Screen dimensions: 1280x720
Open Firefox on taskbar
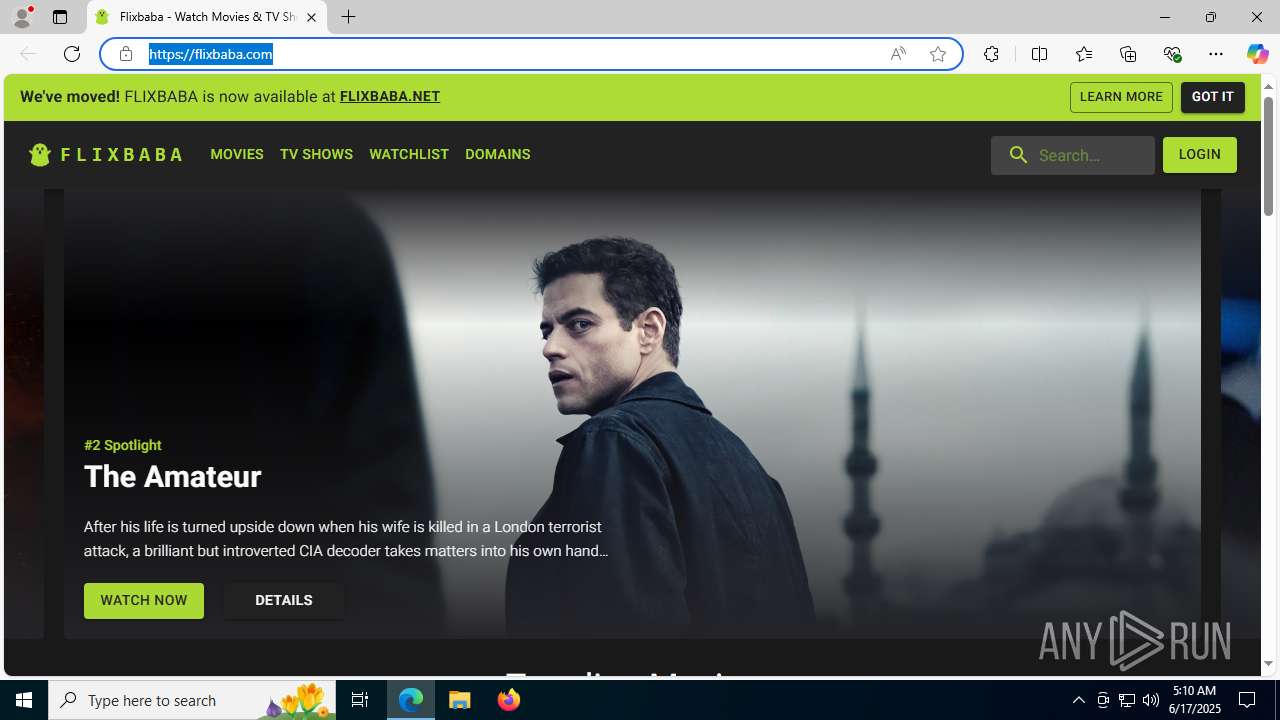[509, 700]
